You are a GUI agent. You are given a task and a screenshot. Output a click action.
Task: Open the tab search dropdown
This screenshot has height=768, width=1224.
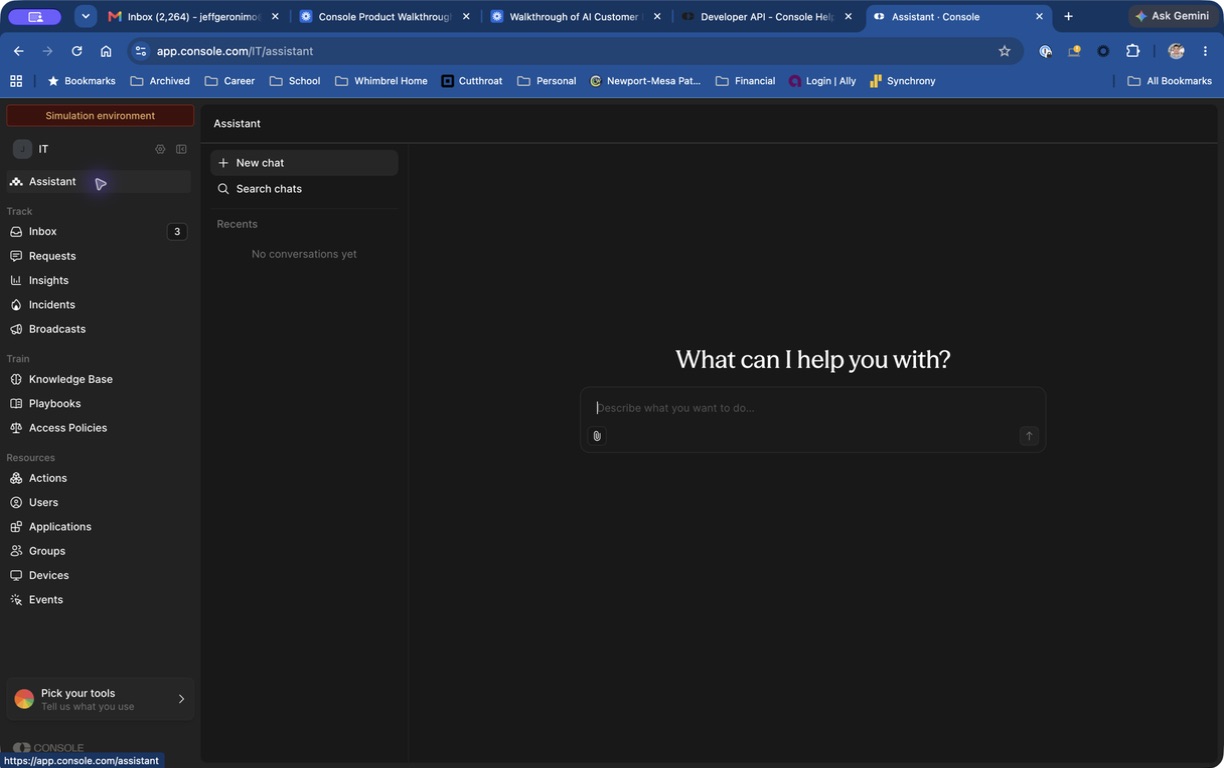[86, 17]
